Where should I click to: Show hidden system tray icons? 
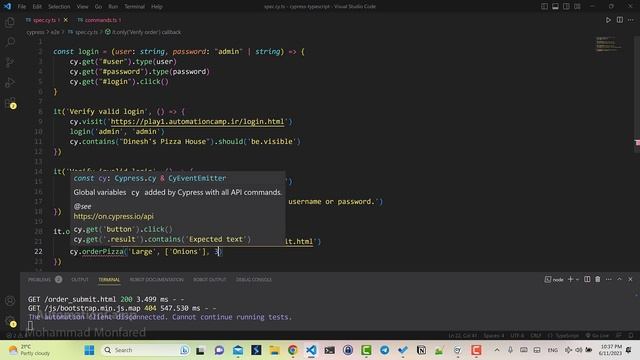click(497, 350)
